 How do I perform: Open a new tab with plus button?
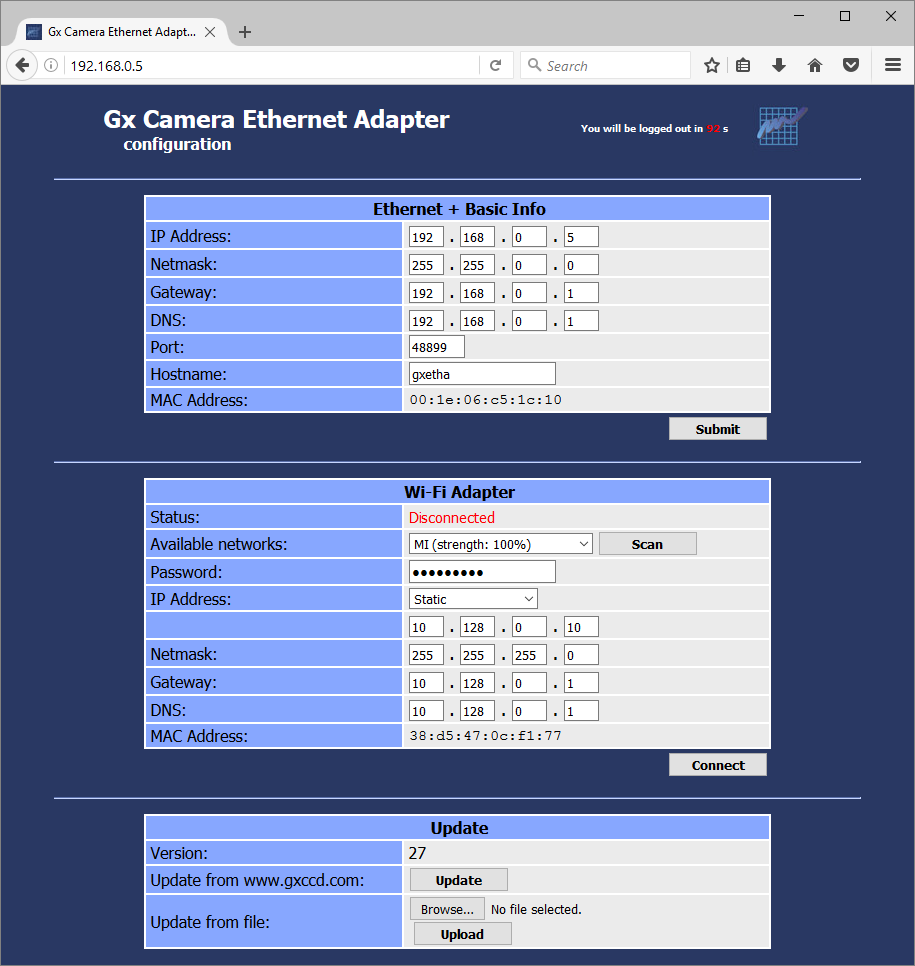pos(245,32)
